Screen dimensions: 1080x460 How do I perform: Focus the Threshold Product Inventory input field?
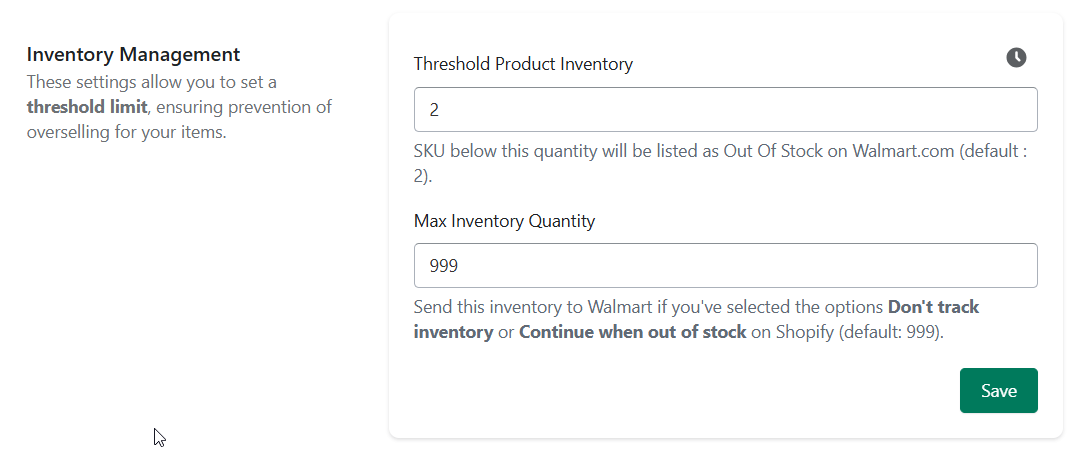725,109
